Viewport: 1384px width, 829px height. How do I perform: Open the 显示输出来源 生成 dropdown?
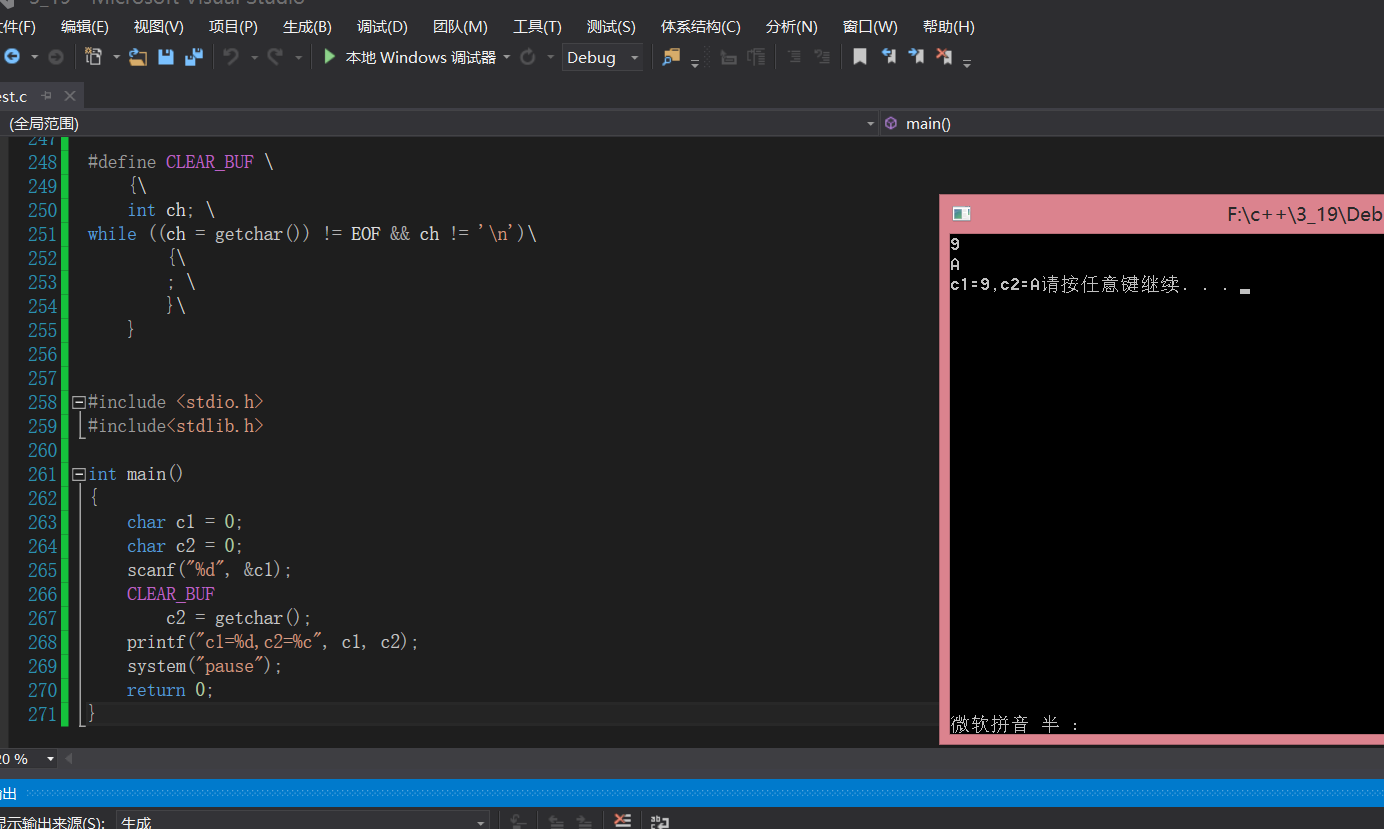coord(303,821)
